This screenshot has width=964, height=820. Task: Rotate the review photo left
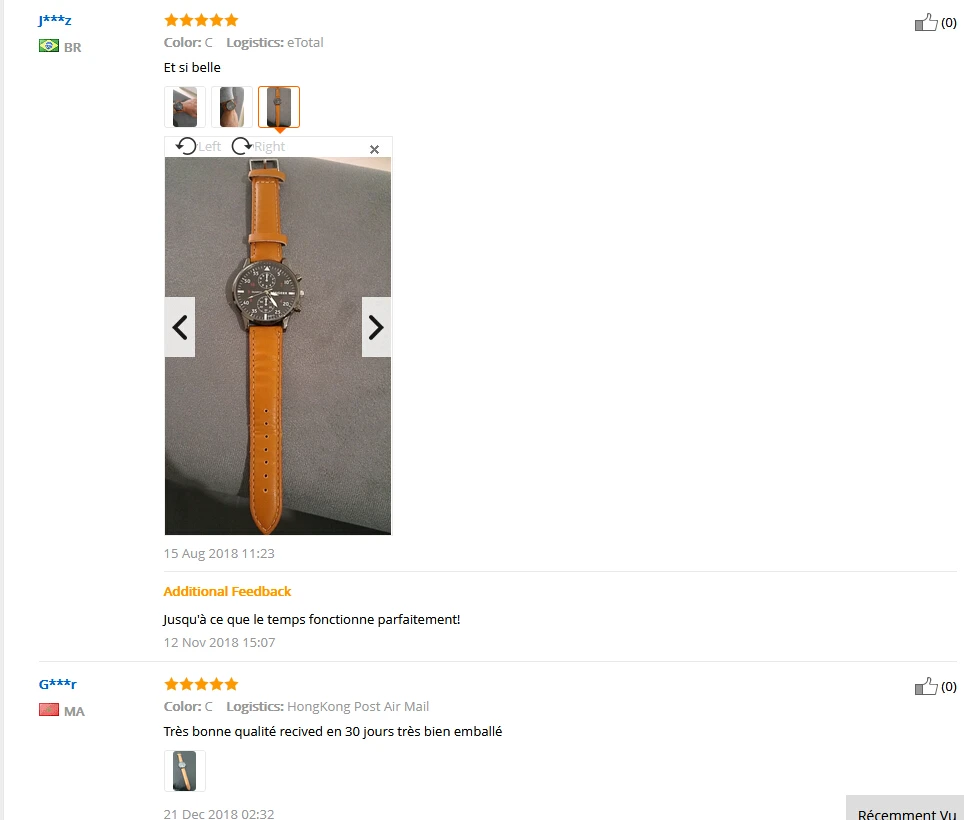click(198, 146)
